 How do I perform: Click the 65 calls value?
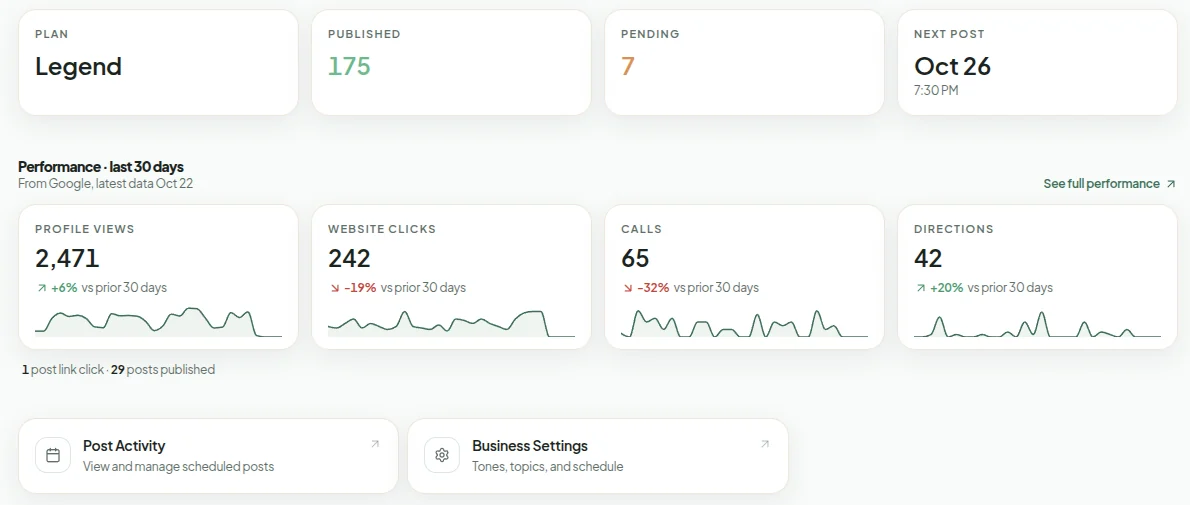[x=635, y=259]
